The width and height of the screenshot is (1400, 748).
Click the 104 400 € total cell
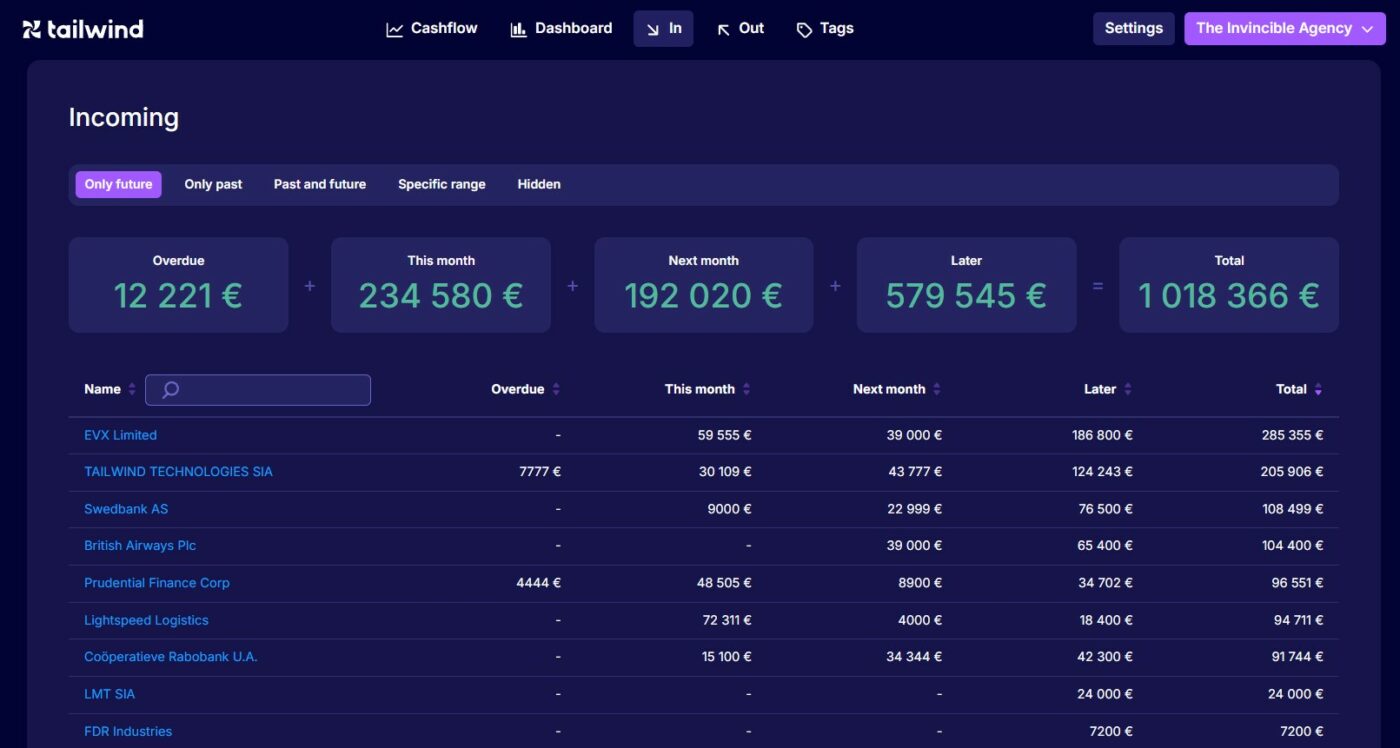click(x=1292, y=546)
